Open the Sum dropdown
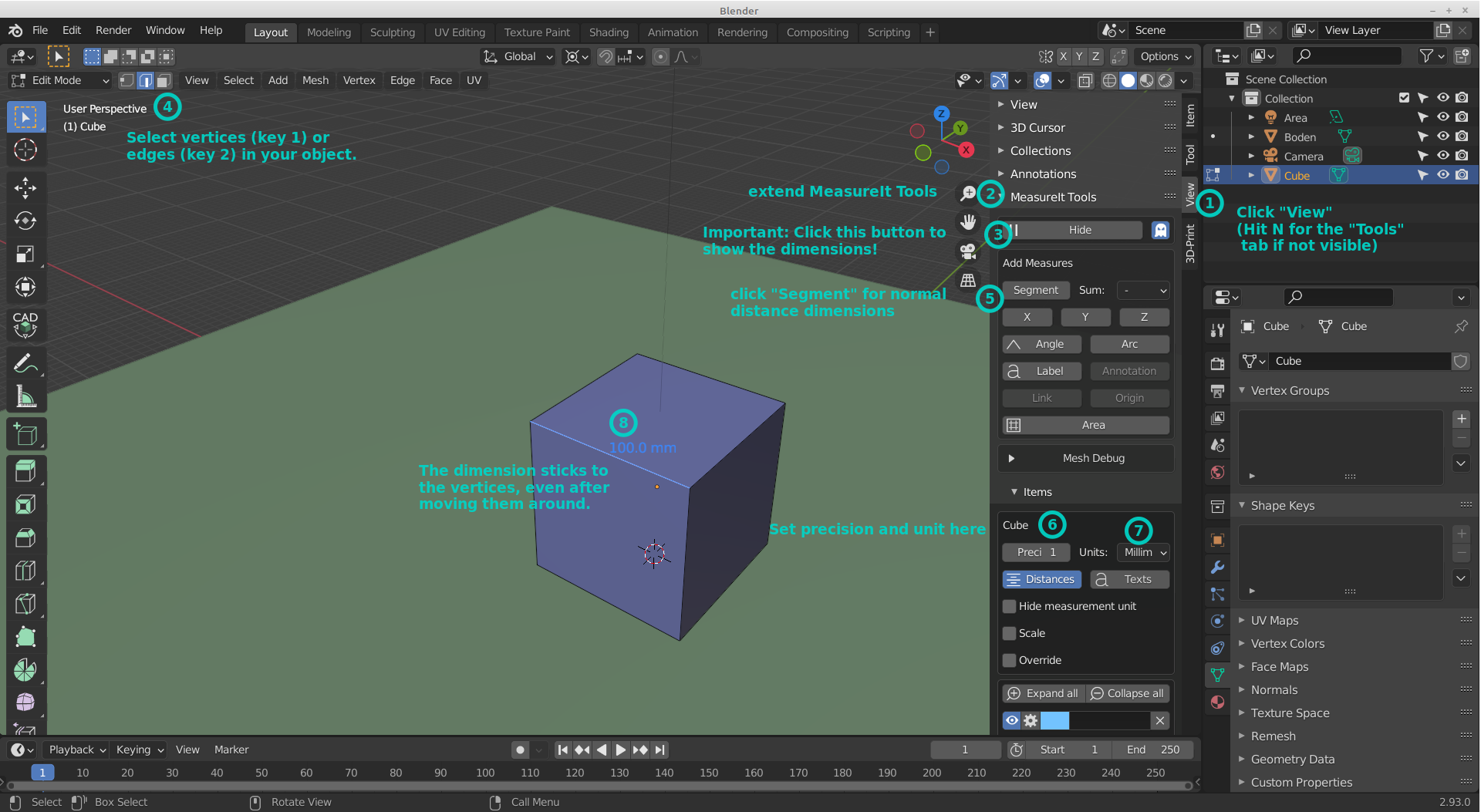 (x=1144, y=290)
